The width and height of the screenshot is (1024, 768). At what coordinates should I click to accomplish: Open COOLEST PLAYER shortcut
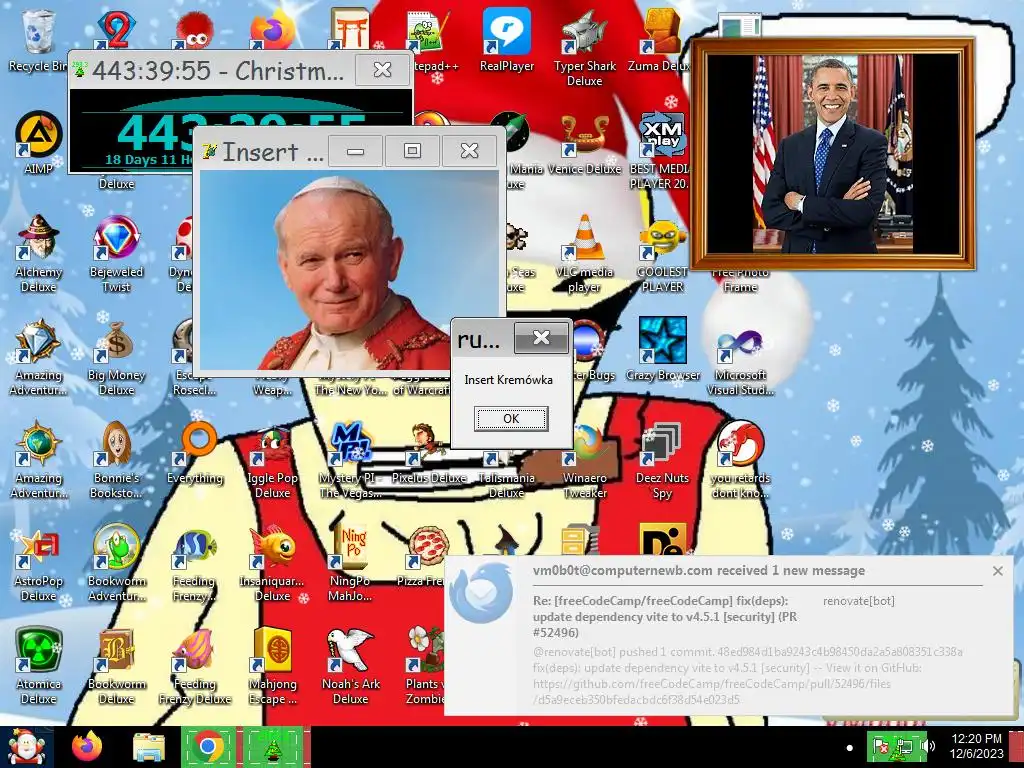coord(662,253)
